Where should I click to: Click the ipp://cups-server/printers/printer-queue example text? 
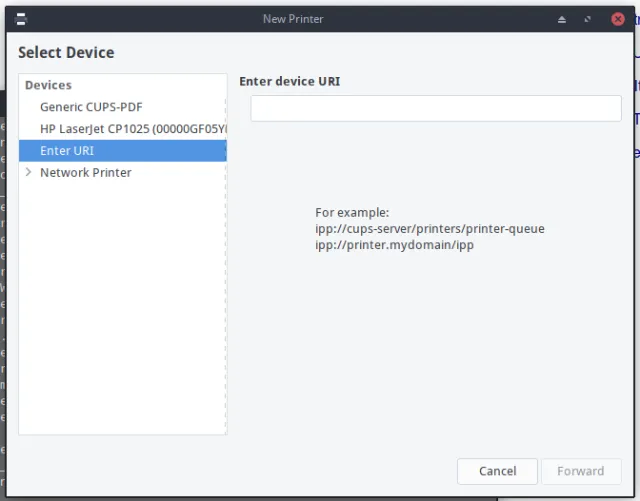click(430, 229)
